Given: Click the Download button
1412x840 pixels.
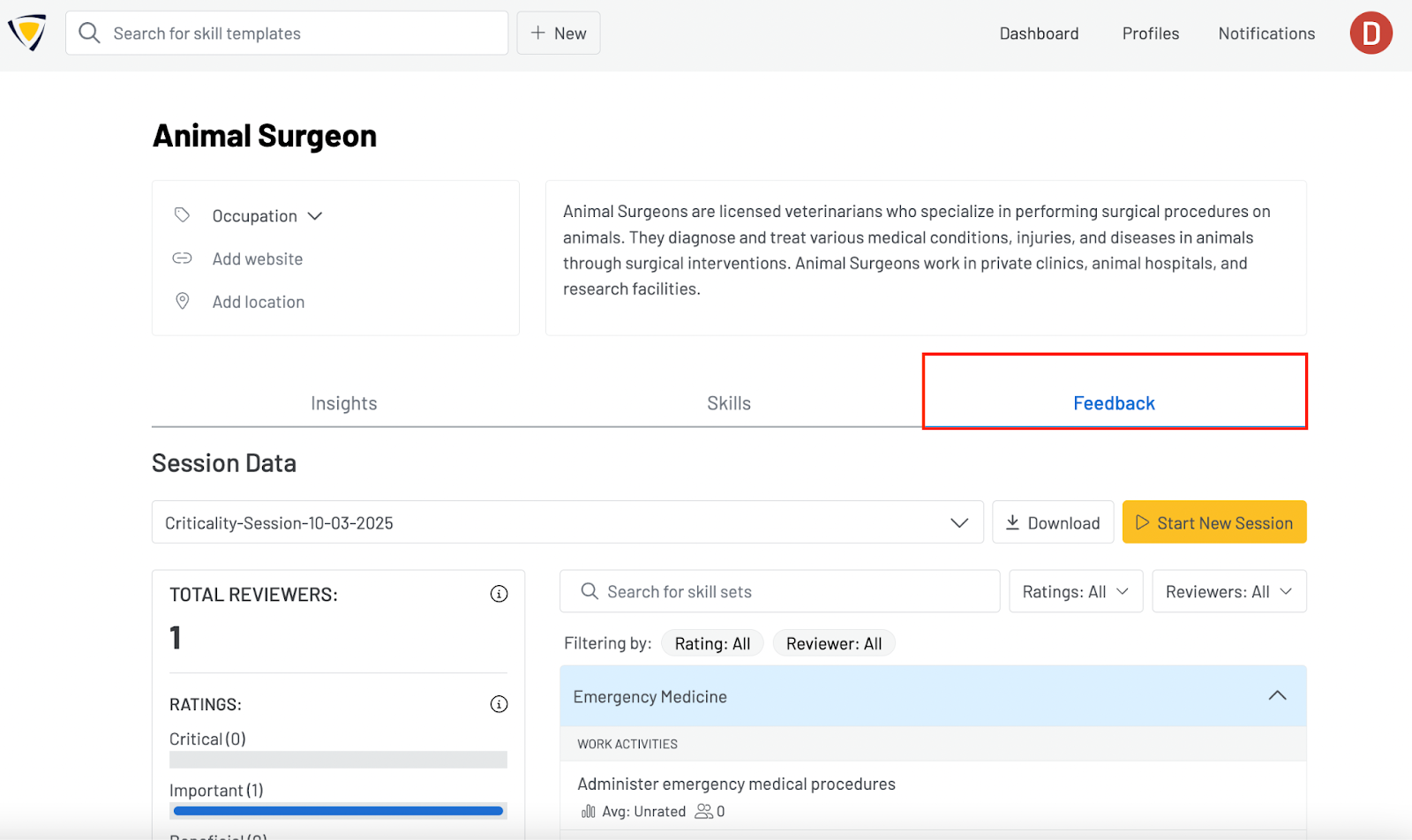Looking at the screenshot, I should pos(1053,523).
